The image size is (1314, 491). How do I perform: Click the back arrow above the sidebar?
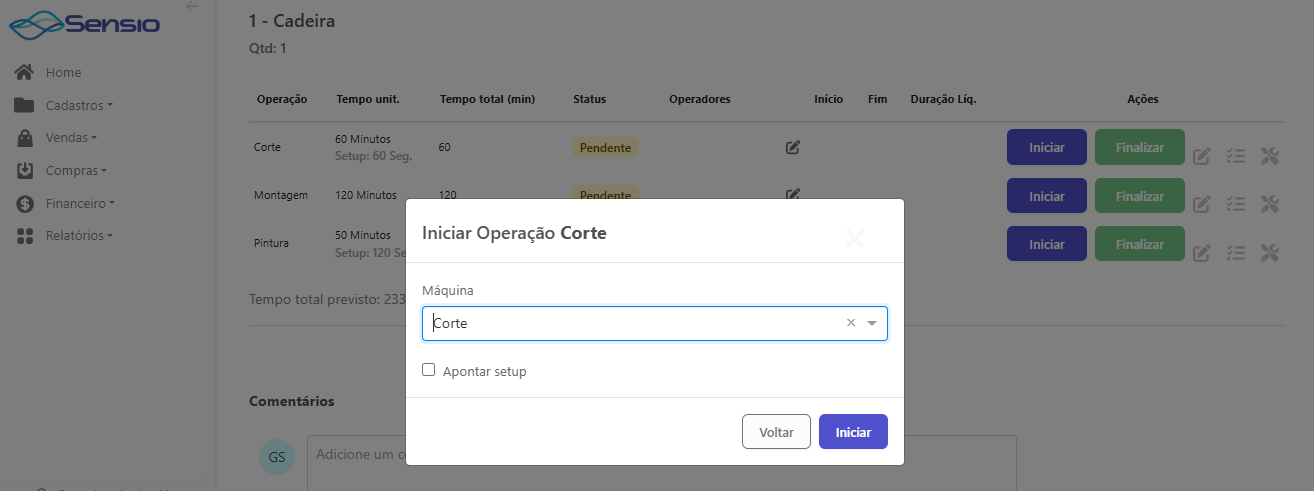point(192,6)
